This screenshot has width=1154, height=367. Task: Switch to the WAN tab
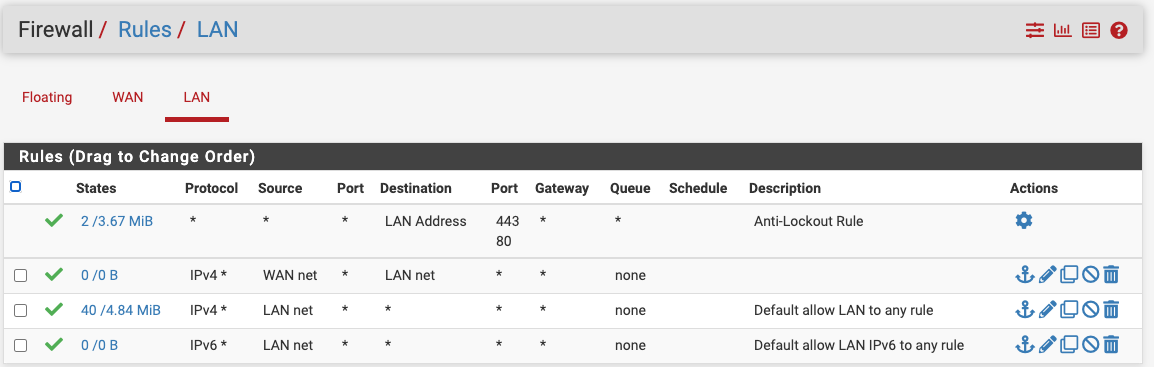(x=127, y=97)
